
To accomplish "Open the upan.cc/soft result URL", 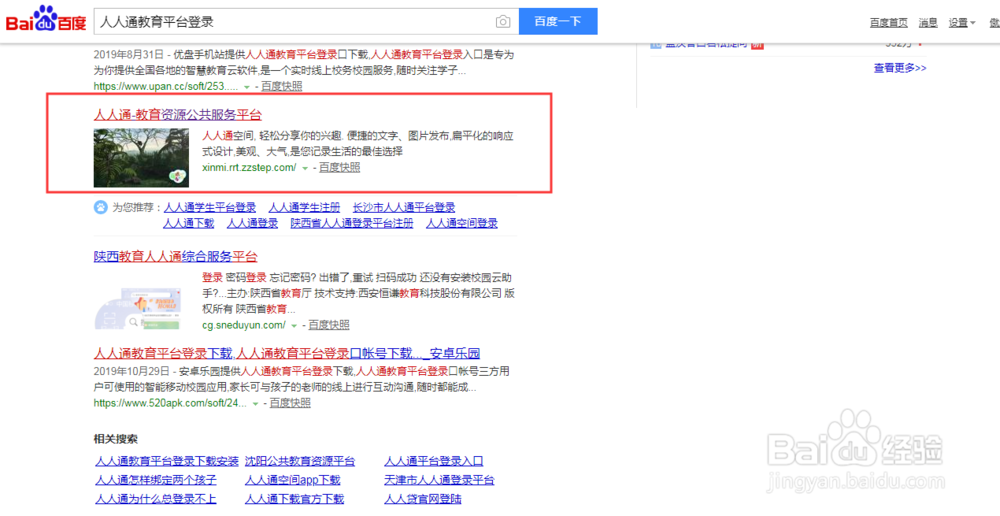I will (166, 86).
